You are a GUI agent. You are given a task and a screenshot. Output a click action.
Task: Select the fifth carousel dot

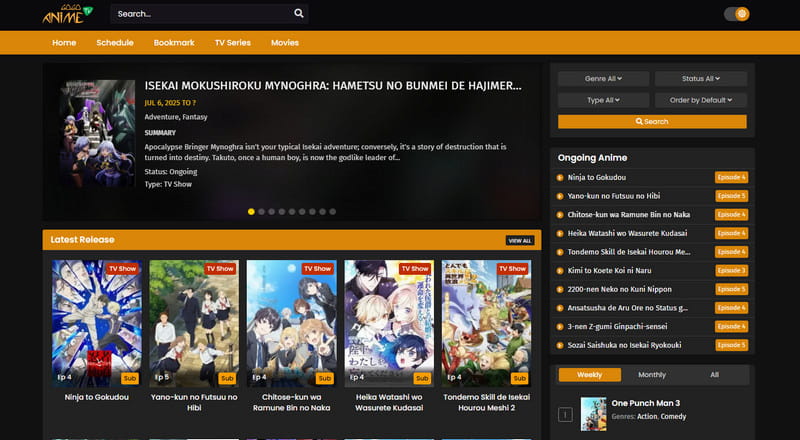coord(292,211)
